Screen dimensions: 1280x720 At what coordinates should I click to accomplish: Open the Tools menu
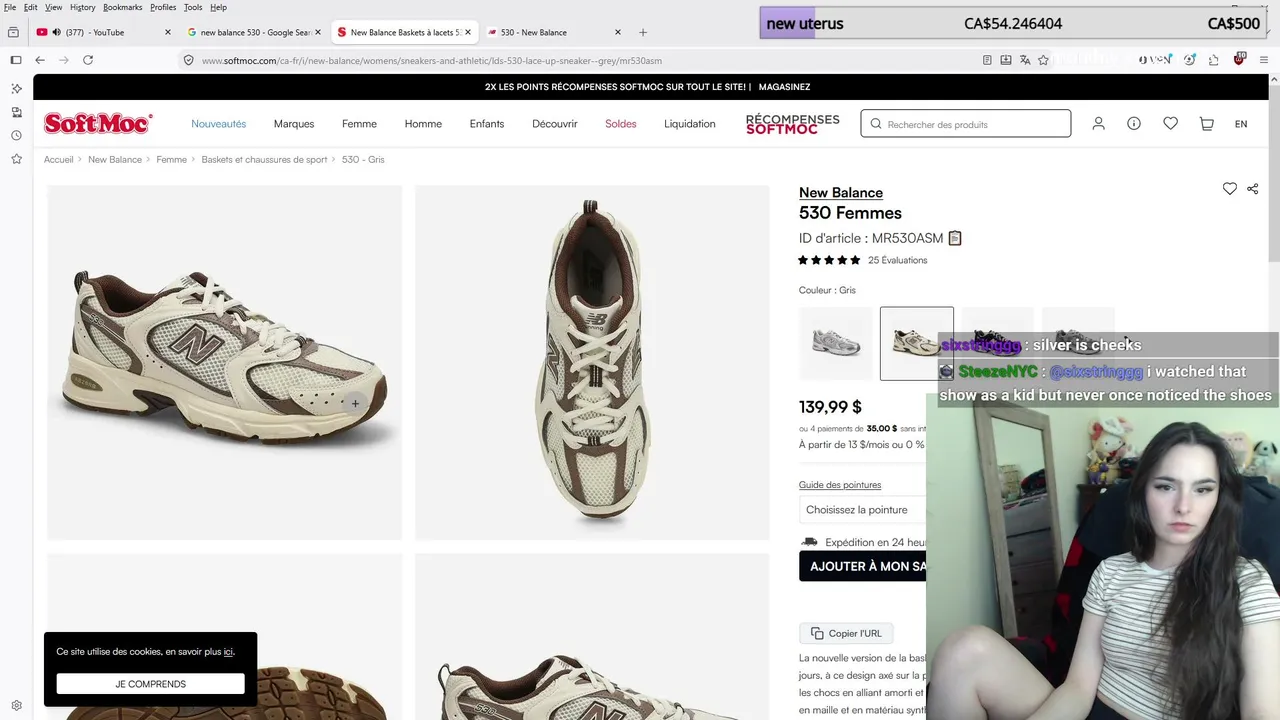point(193,7)
